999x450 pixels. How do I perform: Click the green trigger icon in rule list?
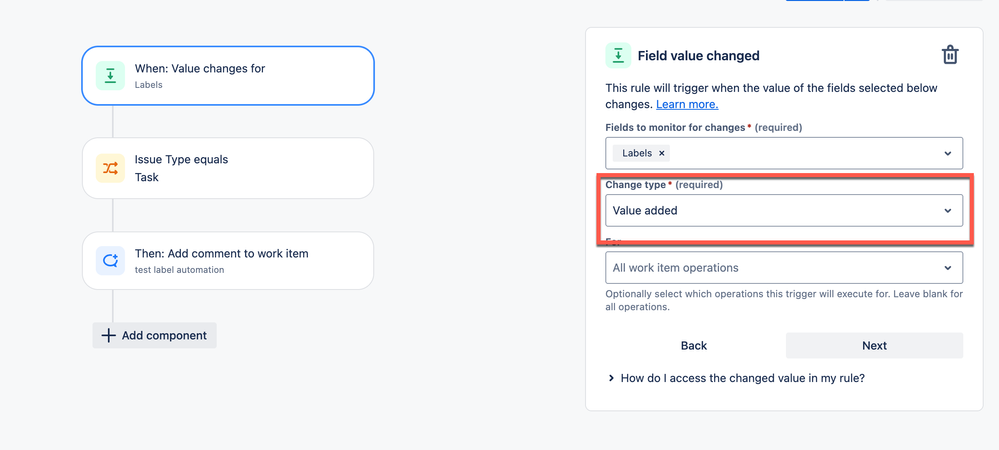110,76
